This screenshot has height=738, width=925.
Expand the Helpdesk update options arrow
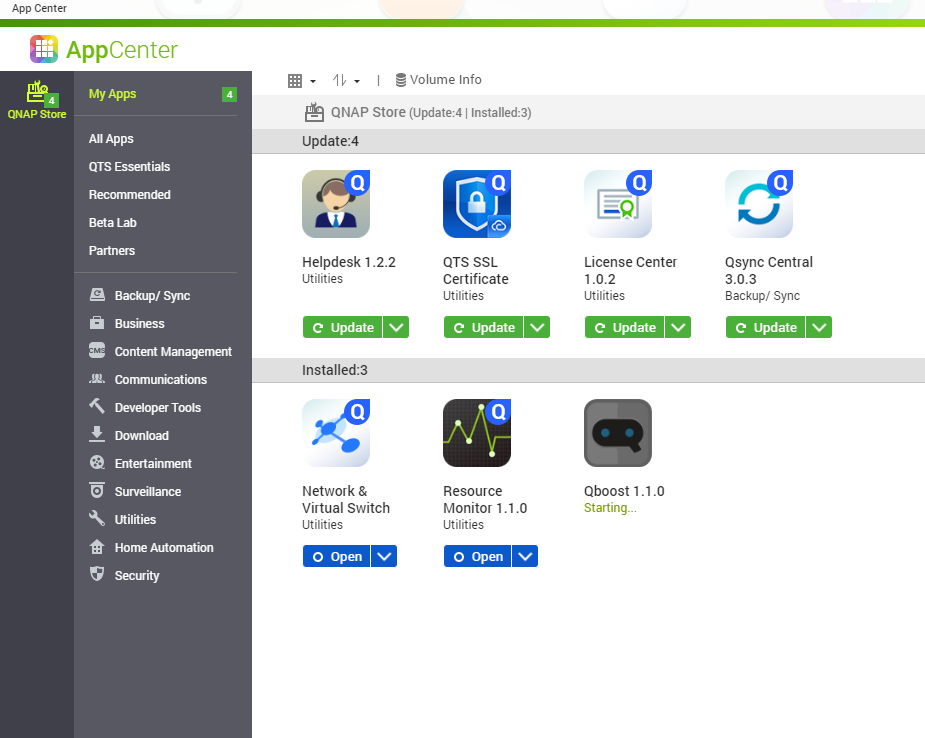(x=396, y=327)
